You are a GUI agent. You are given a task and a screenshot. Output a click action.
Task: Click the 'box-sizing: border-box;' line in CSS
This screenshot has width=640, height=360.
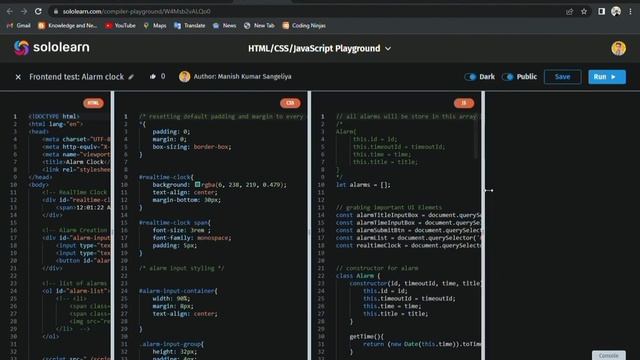click(x=192, y=147)
